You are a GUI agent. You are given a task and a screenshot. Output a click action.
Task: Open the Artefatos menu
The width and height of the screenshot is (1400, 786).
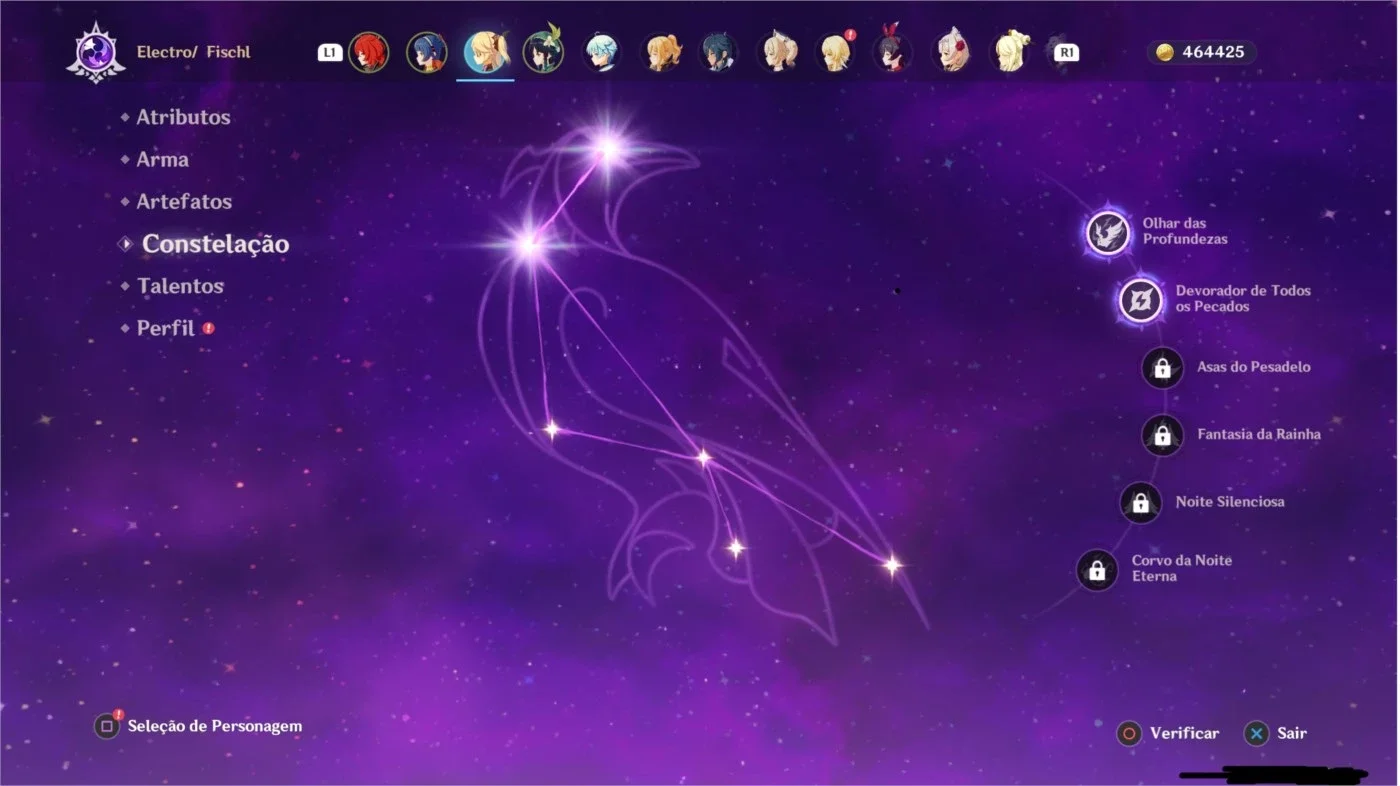click(x=185, y=201)
